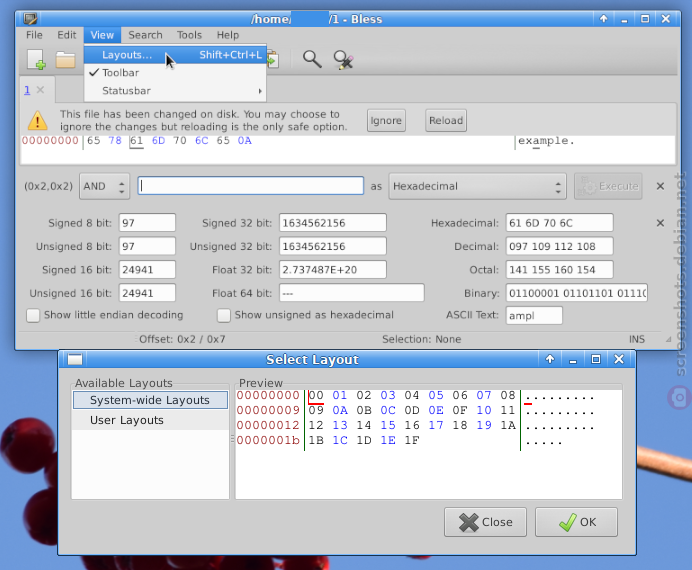Image resolution: width=692 pixels, height=570 pixels.
Task: Close the Select Layout dialog via titlebar X
Action: (619, 359)
